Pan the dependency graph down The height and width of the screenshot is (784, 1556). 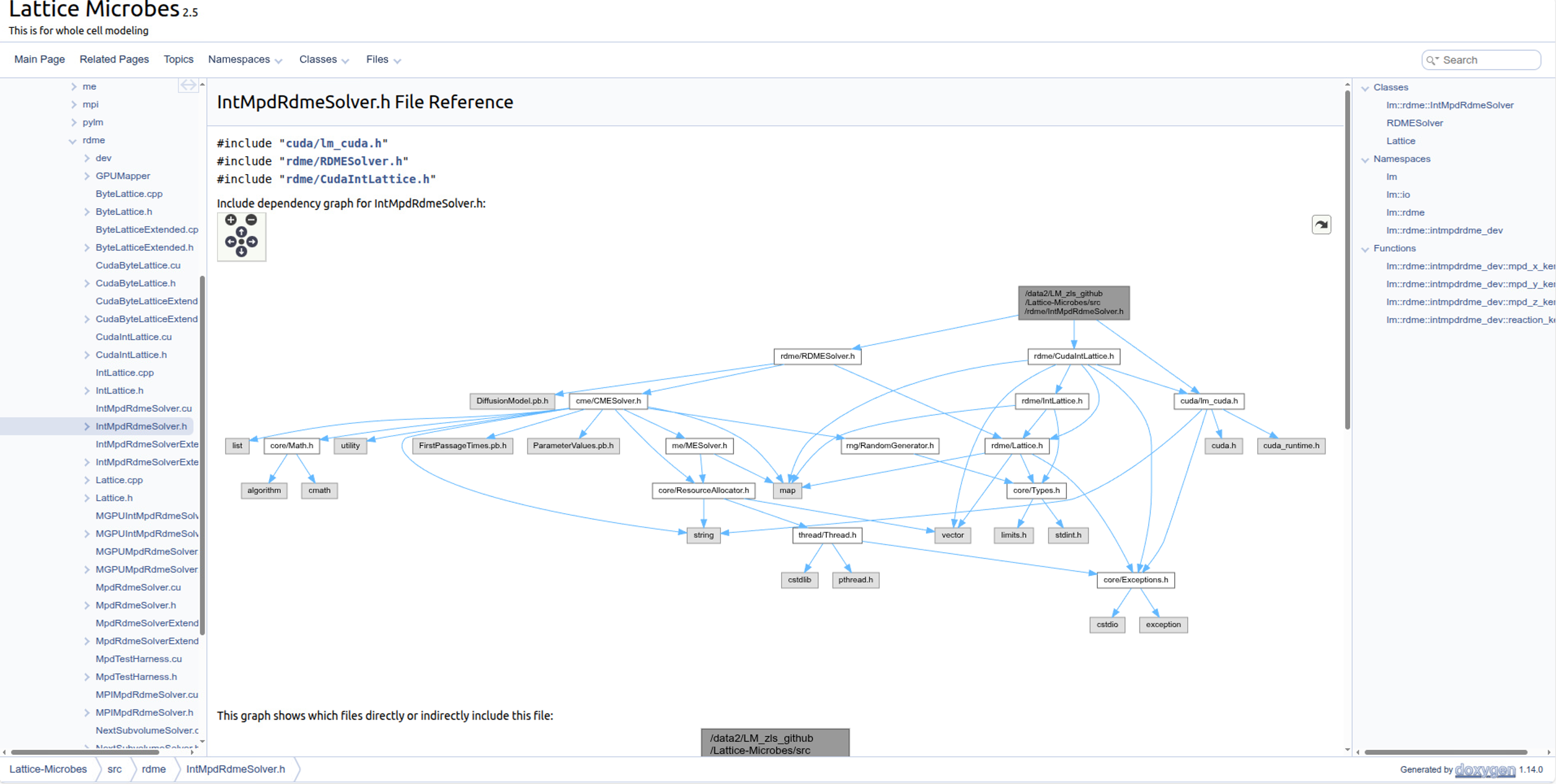click(241, 252)
